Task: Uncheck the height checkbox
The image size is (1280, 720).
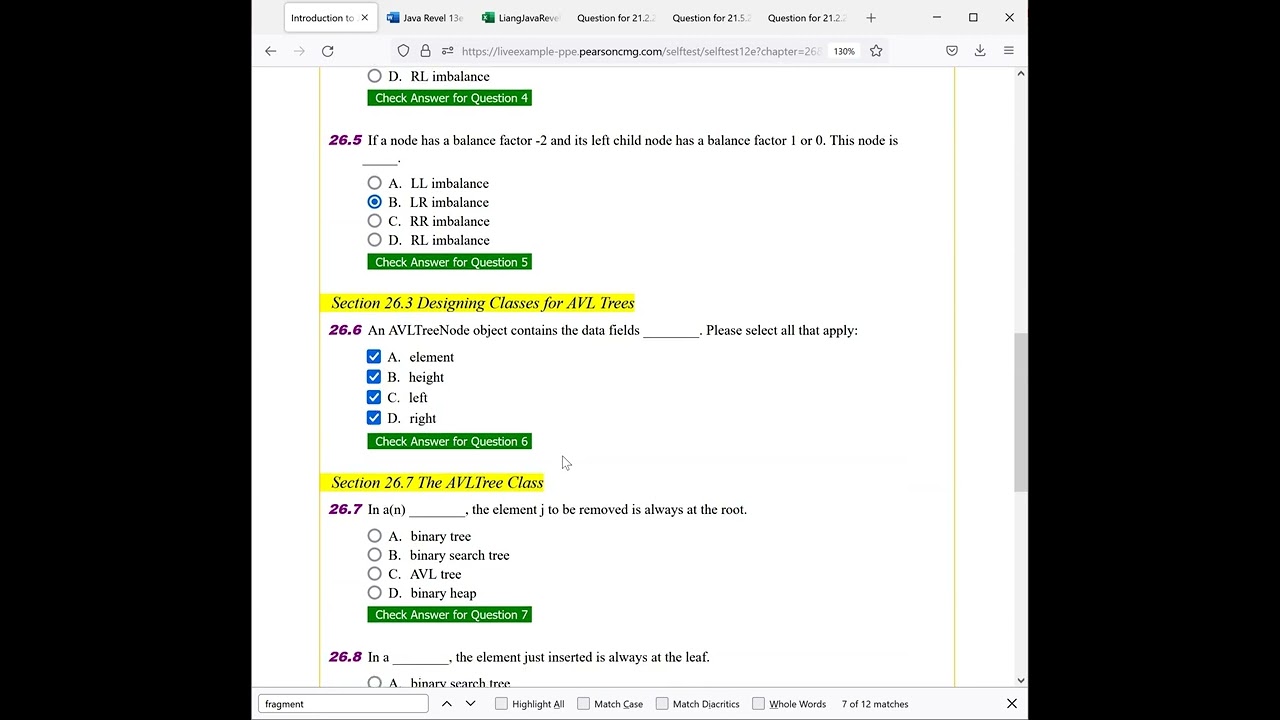Action: [374, 377]
